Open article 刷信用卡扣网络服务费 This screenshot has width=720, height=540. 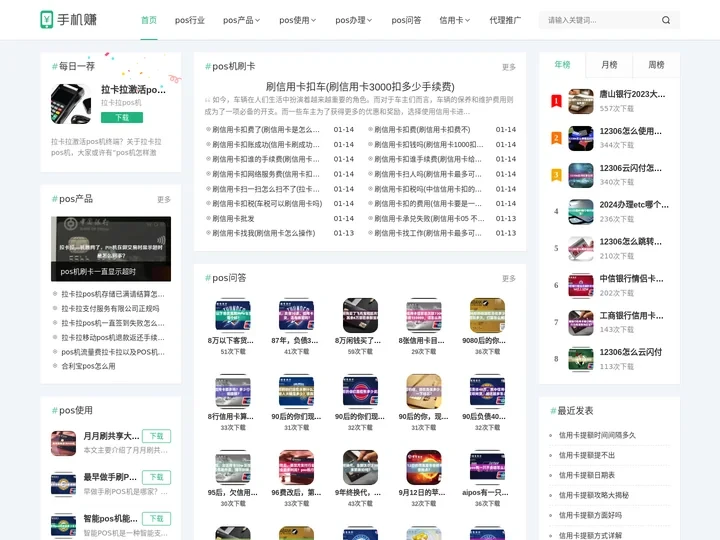(265, 174)
